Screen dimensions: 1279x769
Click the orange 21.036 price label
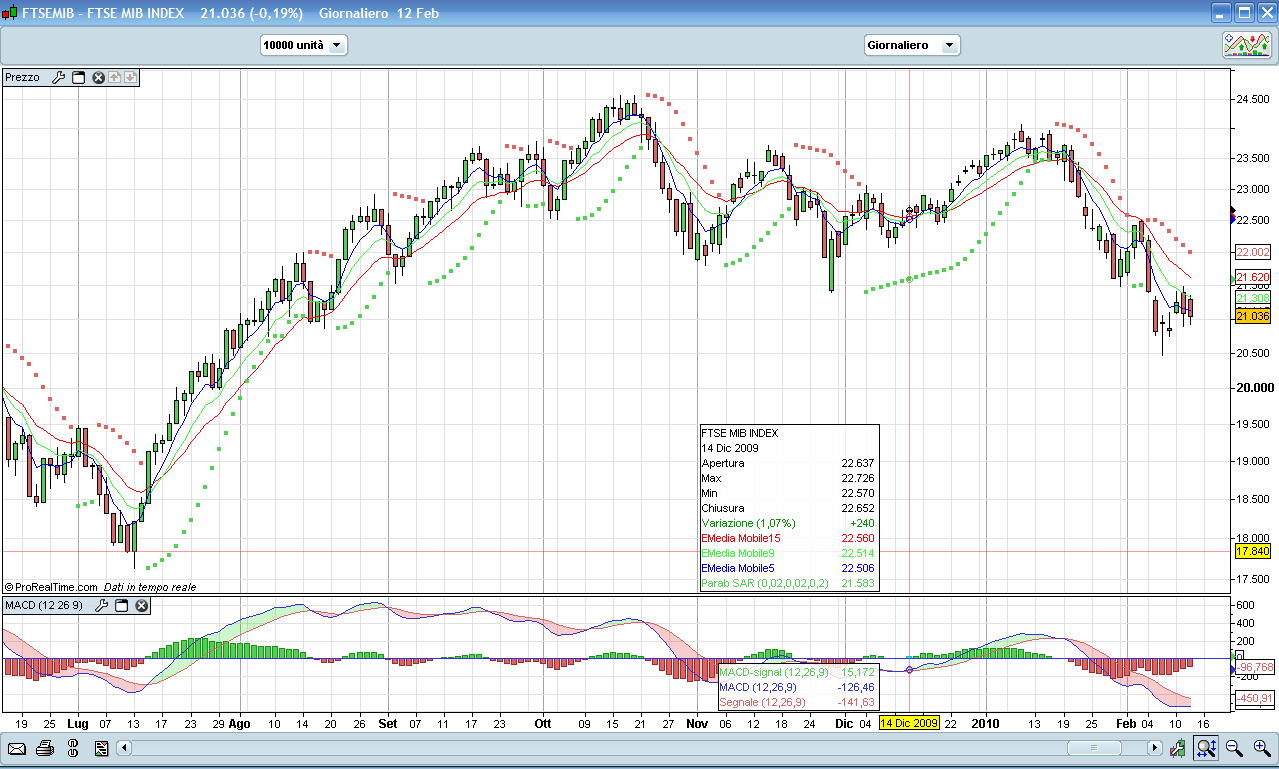(x=1253, y=316)
